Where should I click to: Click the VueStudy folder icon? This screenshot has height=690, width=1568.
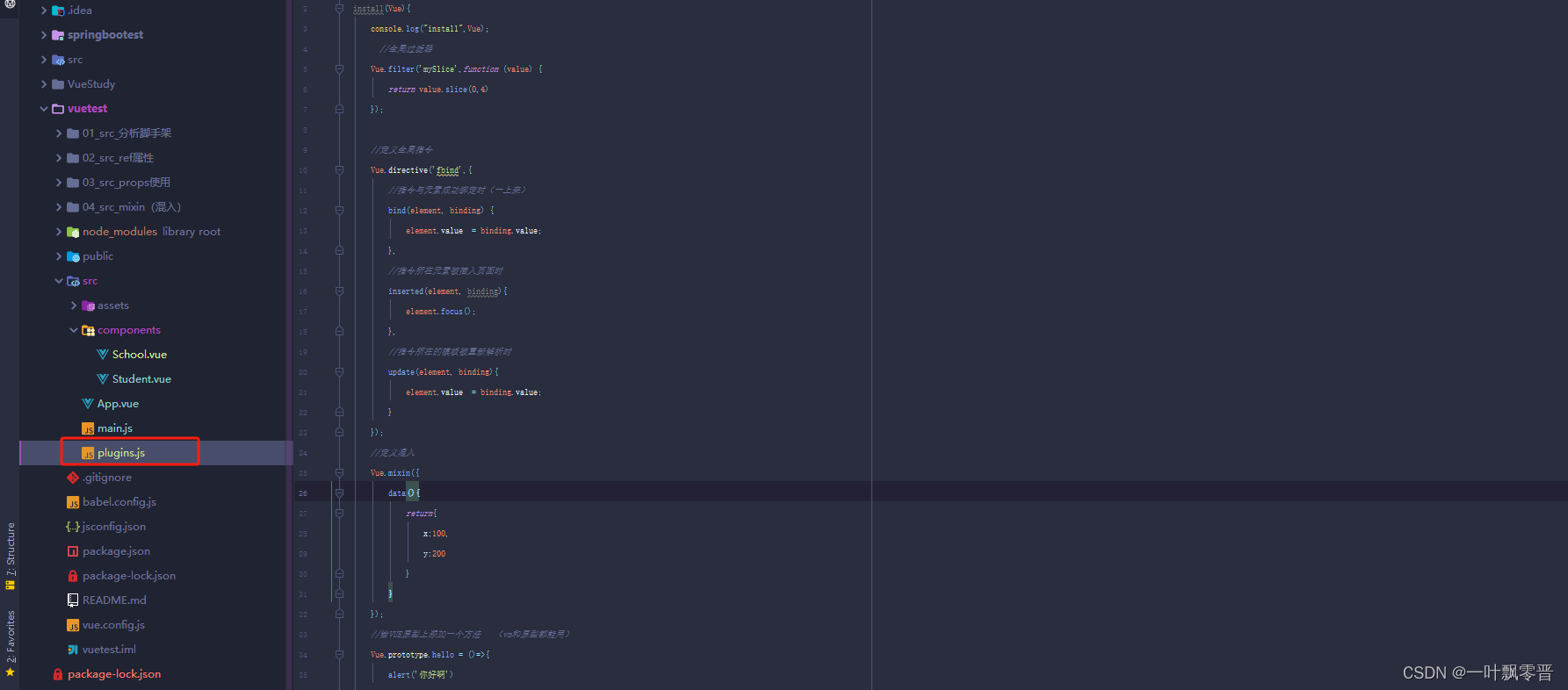coord(58,84)
